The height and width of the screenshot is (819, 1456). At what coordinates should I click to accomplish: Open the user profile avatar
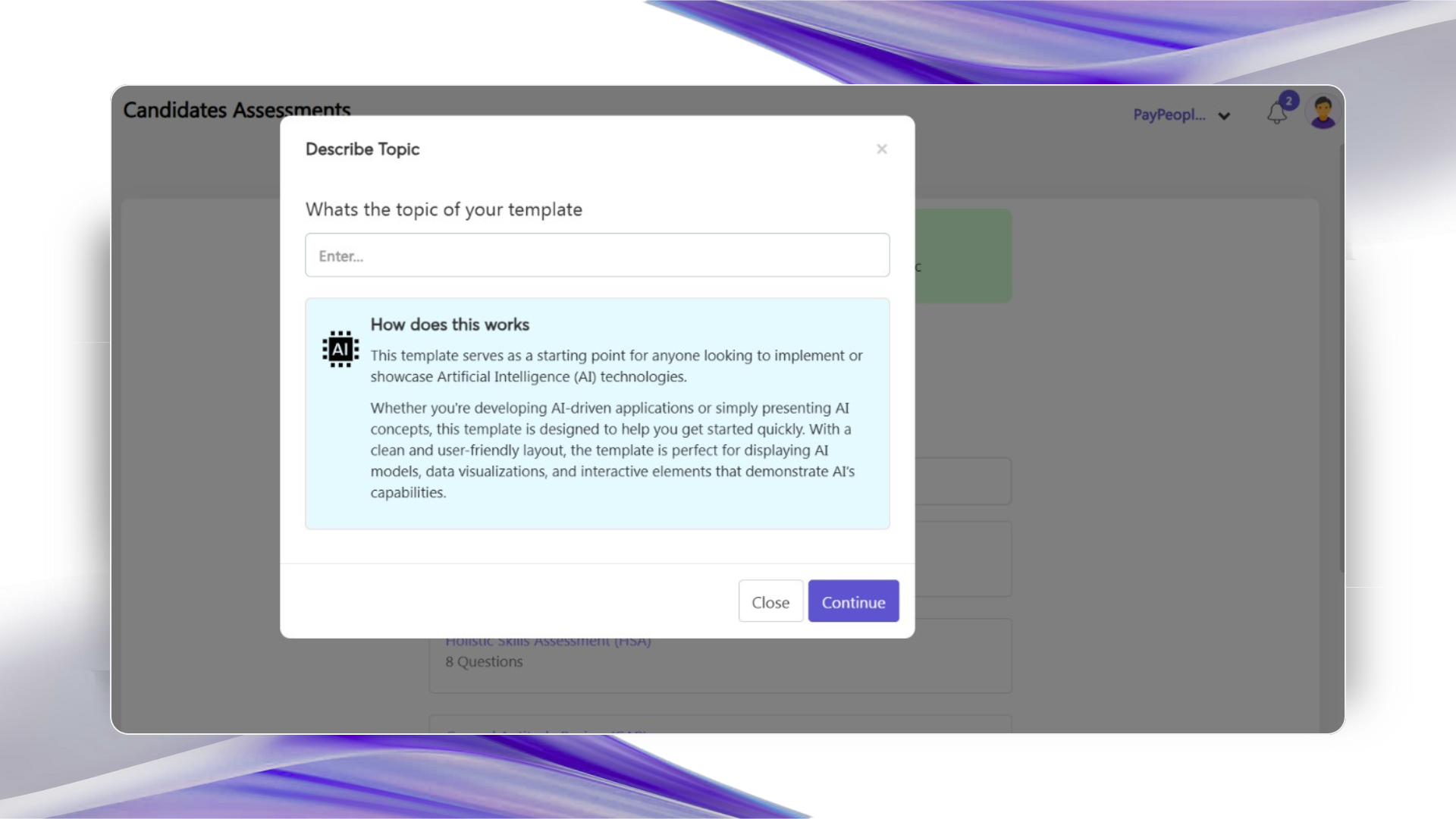tap(1323, 113)
